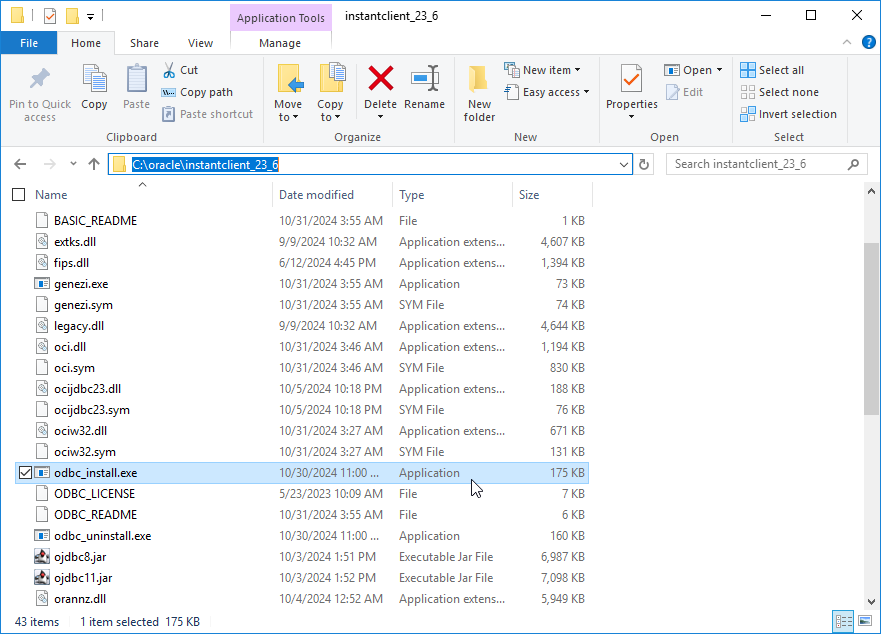881x634 pixels.
Task: Expand the address bar history dropdown
Action: click(625, 164)
